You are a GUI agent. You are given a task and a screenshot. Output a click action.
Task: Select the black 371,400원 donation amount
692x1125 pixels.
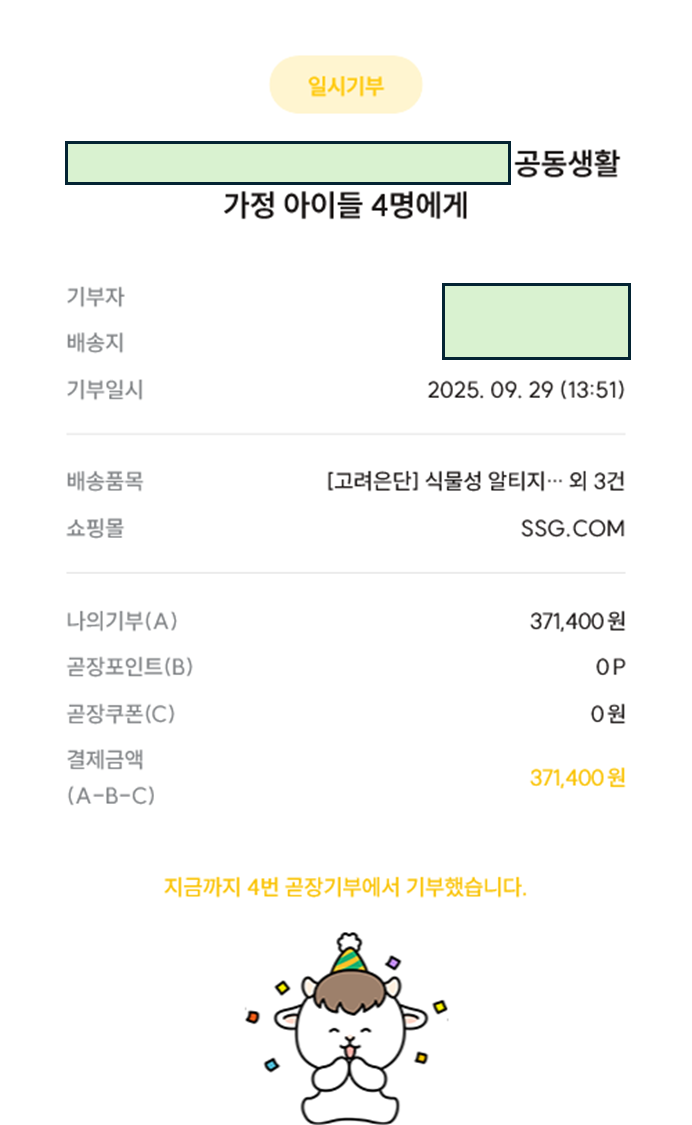pyautogui.click(x=577, y=621)
